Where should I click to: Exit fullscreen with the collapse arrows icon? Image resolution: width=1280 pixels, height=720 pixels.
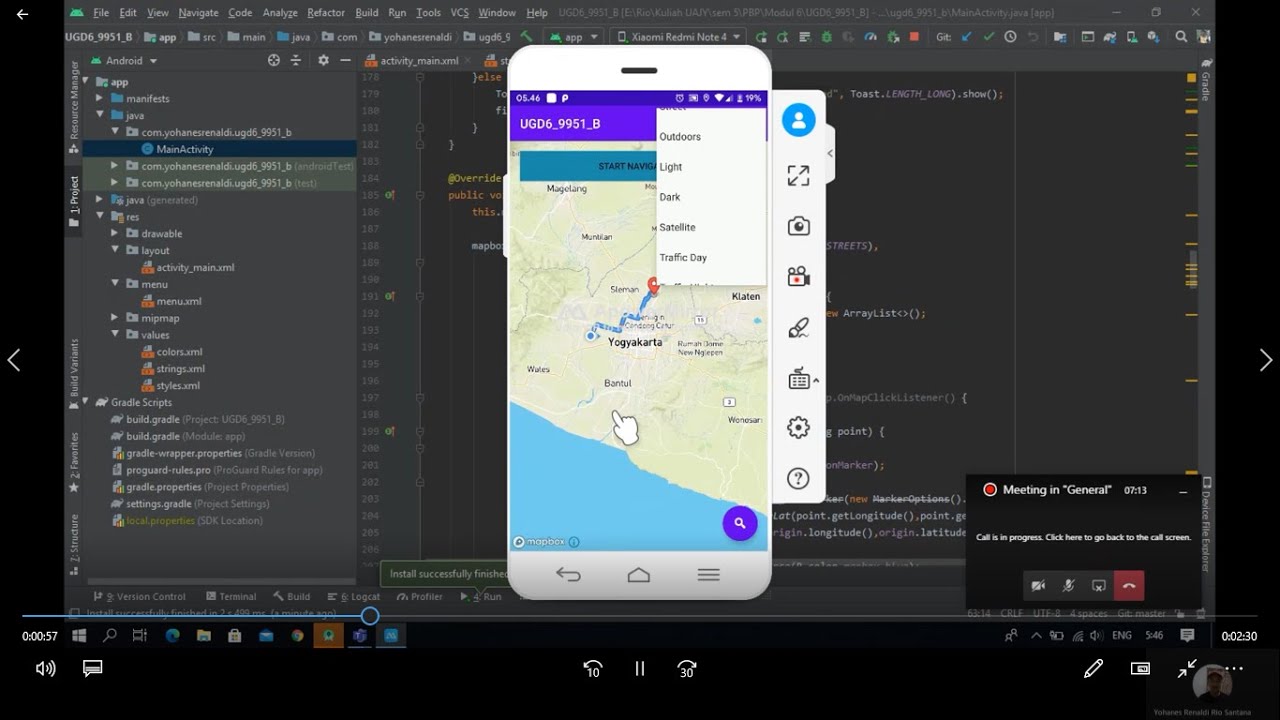click(x=1187, y=668)
